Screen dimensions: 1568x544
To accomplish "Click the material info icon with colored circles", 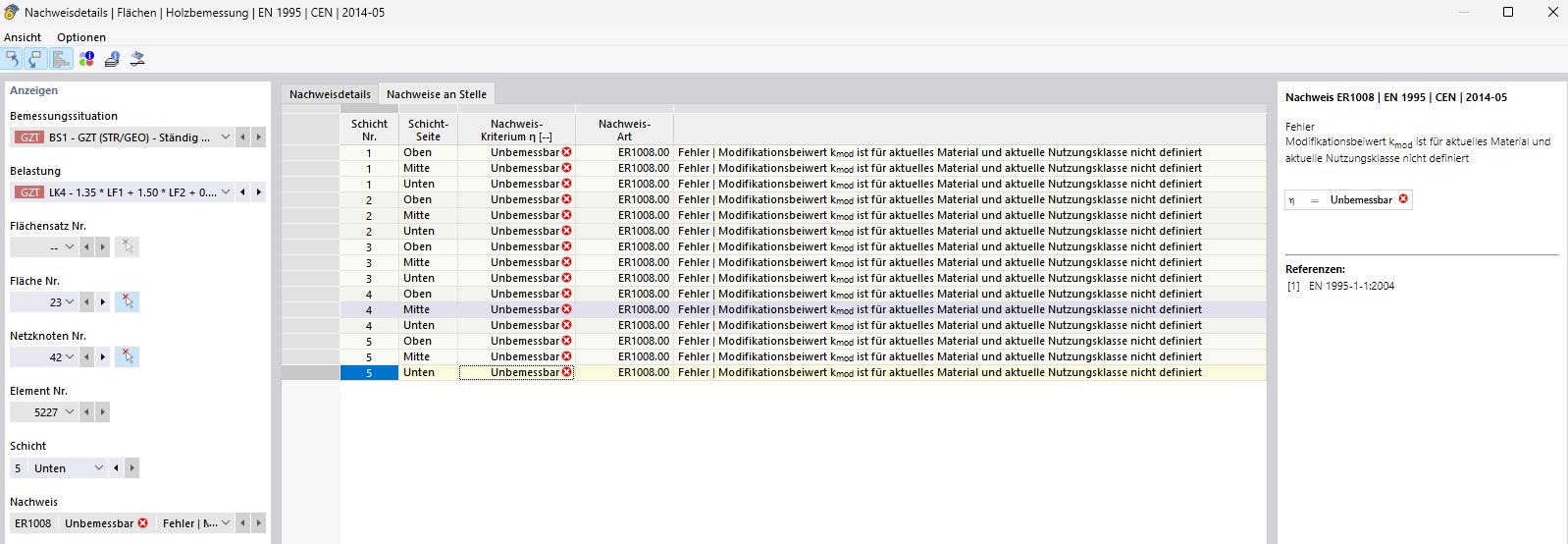I will [x=86, y=59].
